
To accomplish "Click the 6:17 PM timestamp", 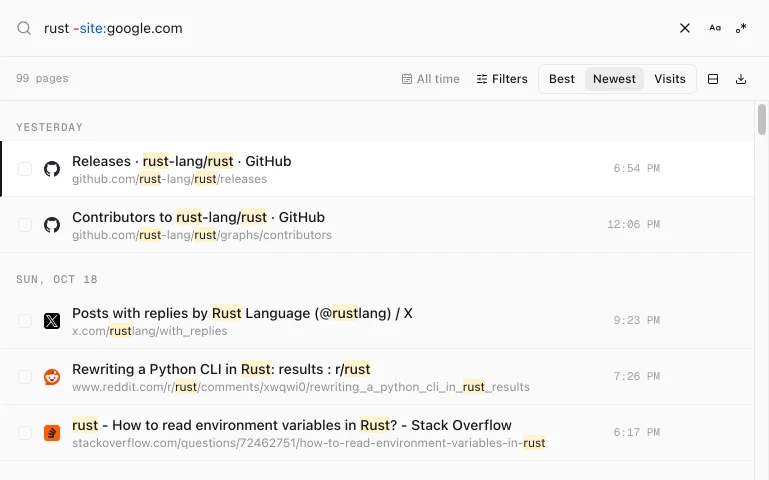I will tap(637, 432).
